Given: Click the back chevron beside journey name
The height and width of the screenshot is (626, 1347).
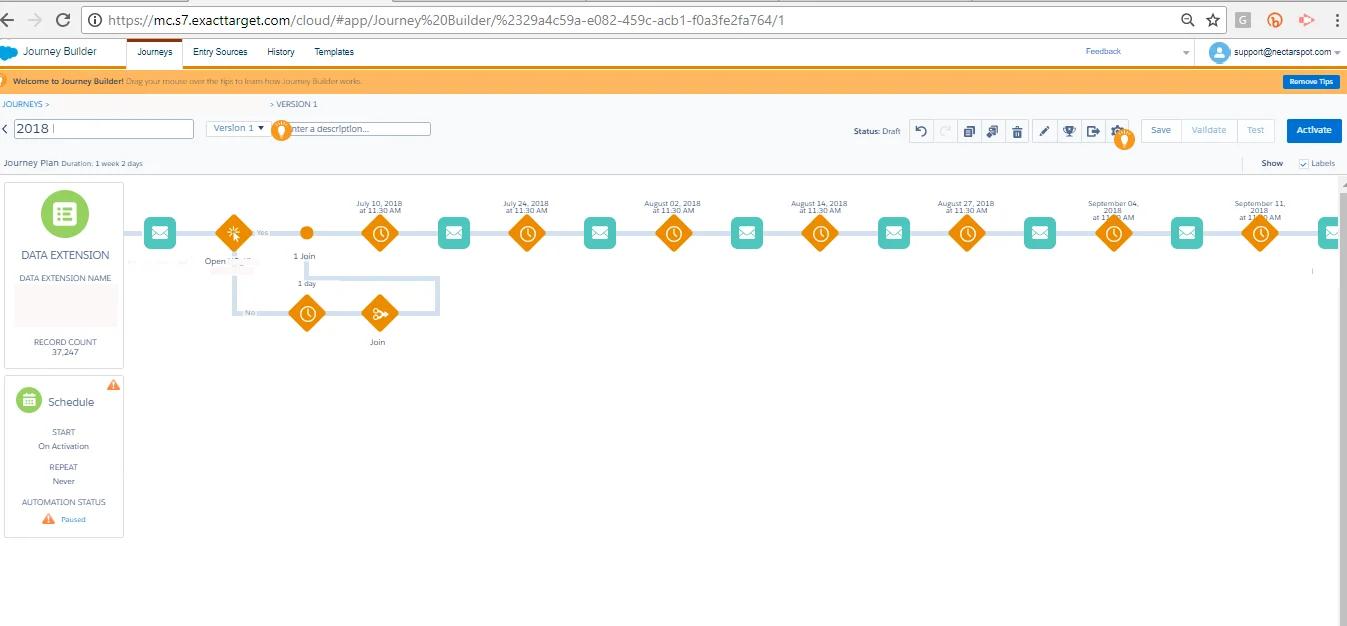Looking at the screenshot, I should point(5,129).
